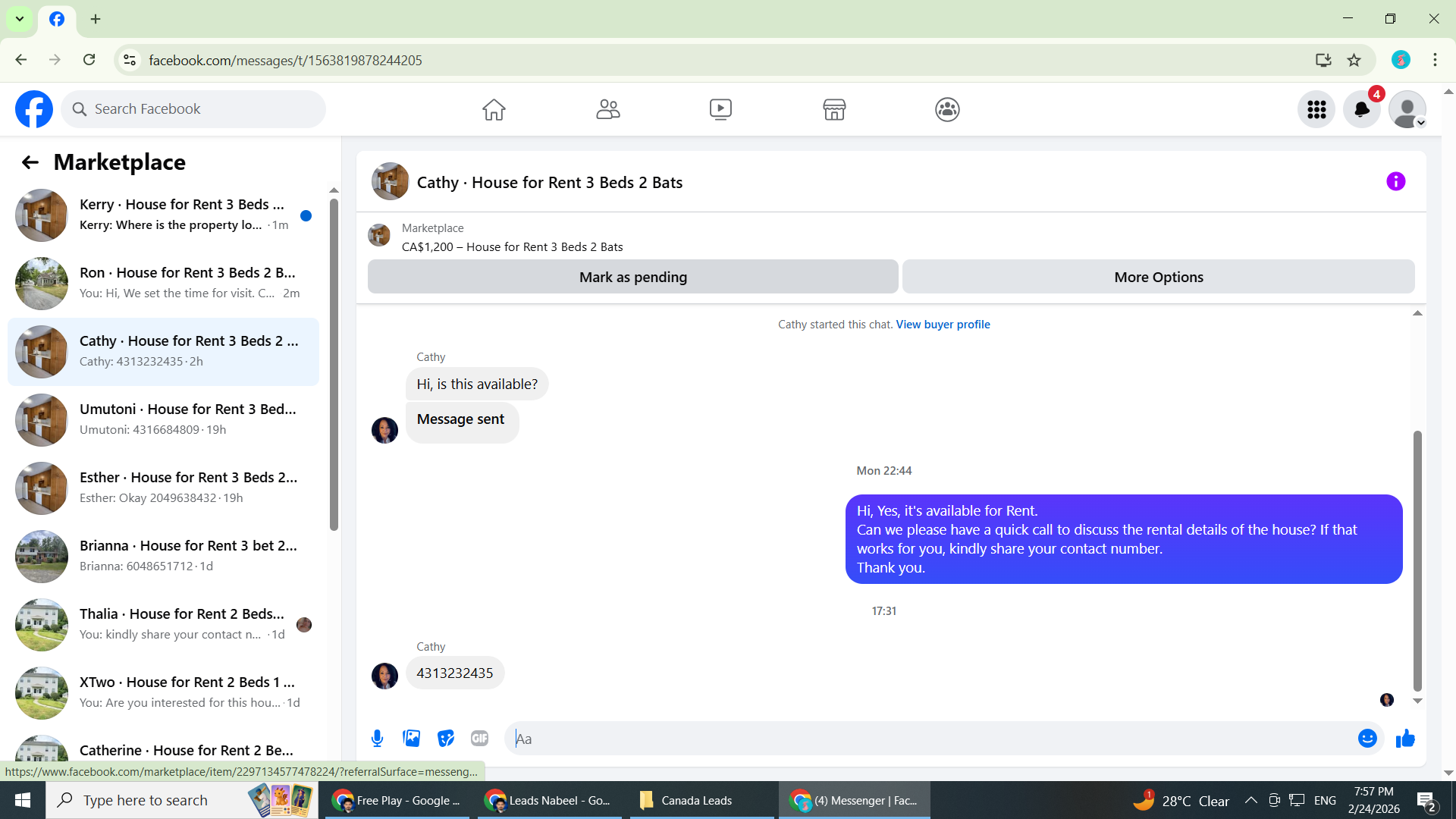This screenshot has height=819, width=1456.
Task: Attach a photo using the image icon
Action: tap(411, 739)
